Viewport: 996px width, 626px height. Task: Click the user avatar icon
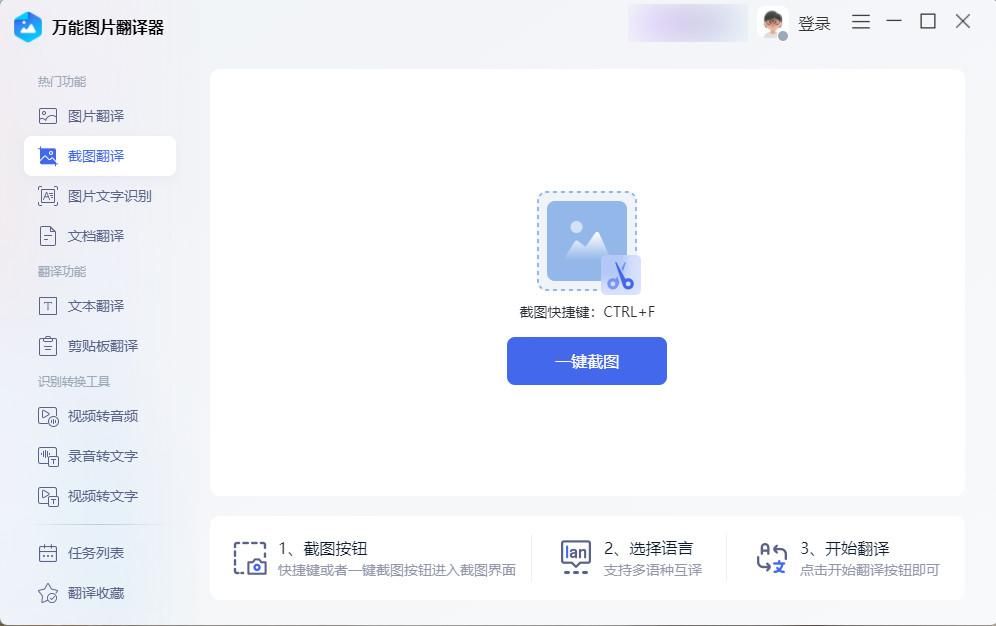[773, 23]
